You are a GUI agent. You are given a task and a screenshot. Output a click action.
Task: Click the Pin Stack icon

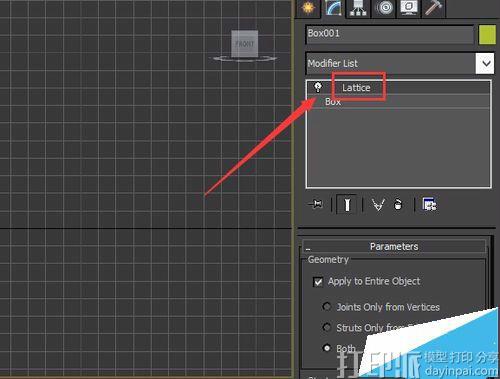pyautogui.click(x=315, y=204)
